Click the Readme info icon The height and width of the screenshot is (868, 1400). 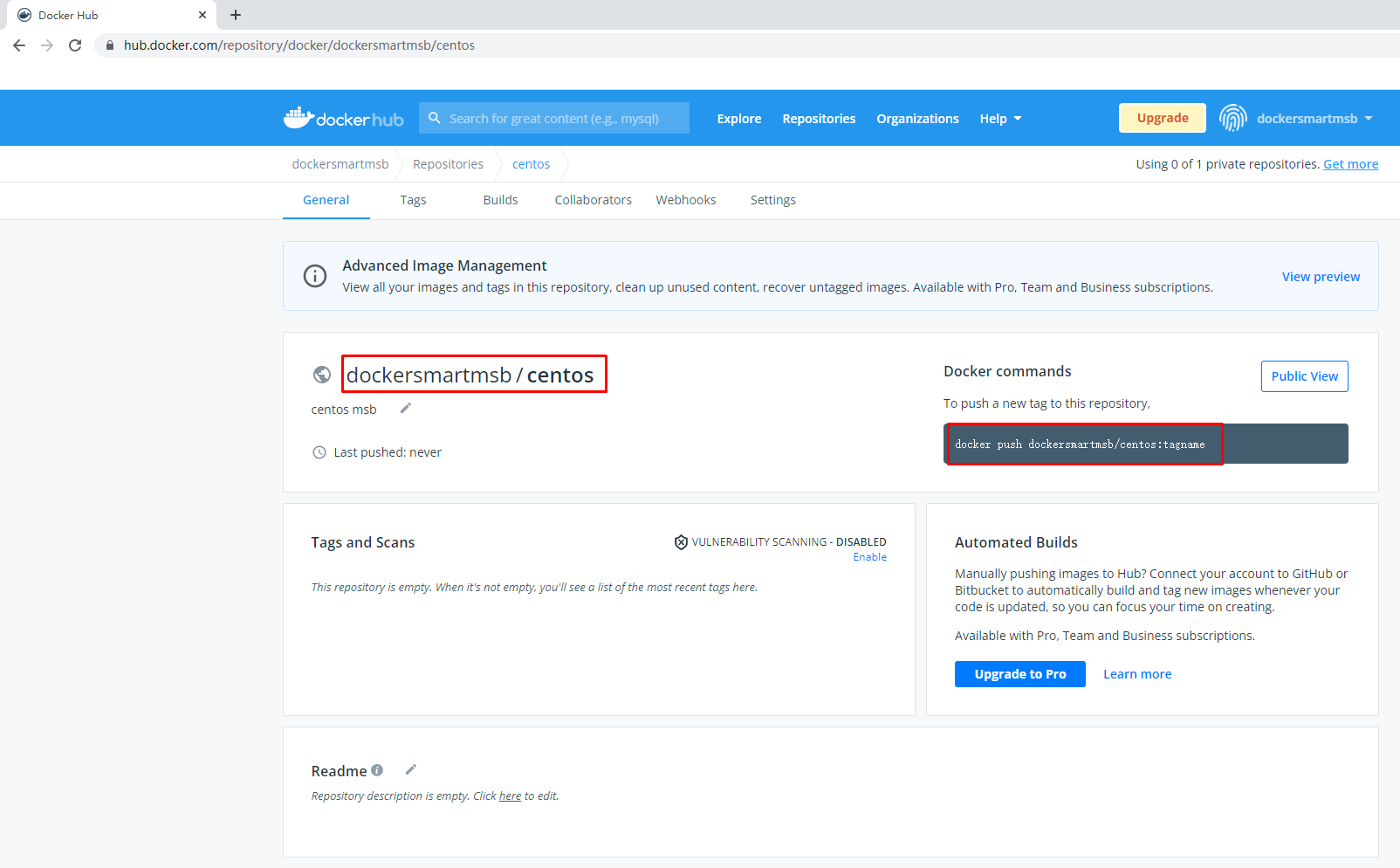click(x=377, y=770)
